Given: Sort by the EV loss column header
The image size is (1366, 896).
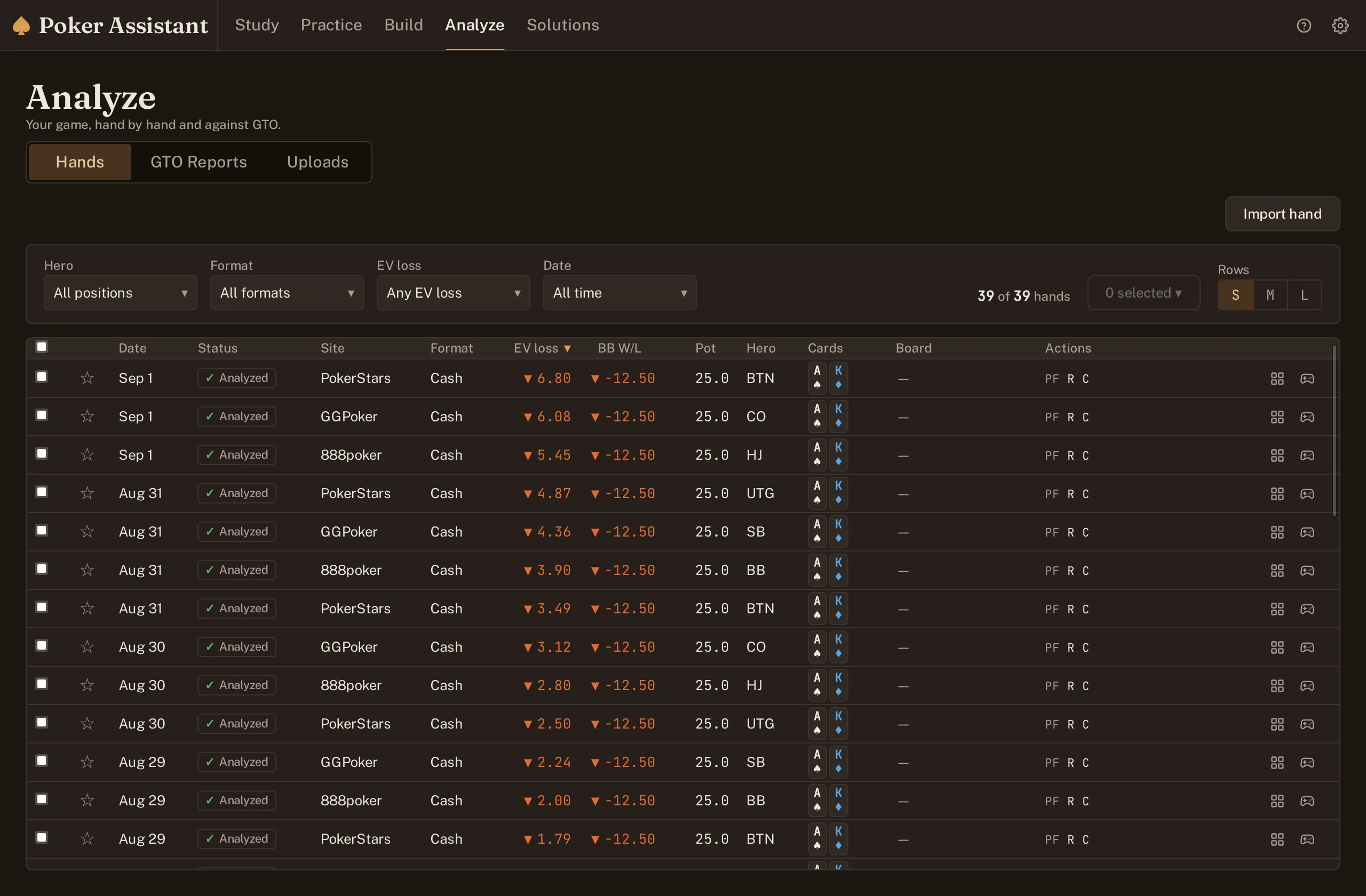Looking at the screenshot, I should coord(542,348).
